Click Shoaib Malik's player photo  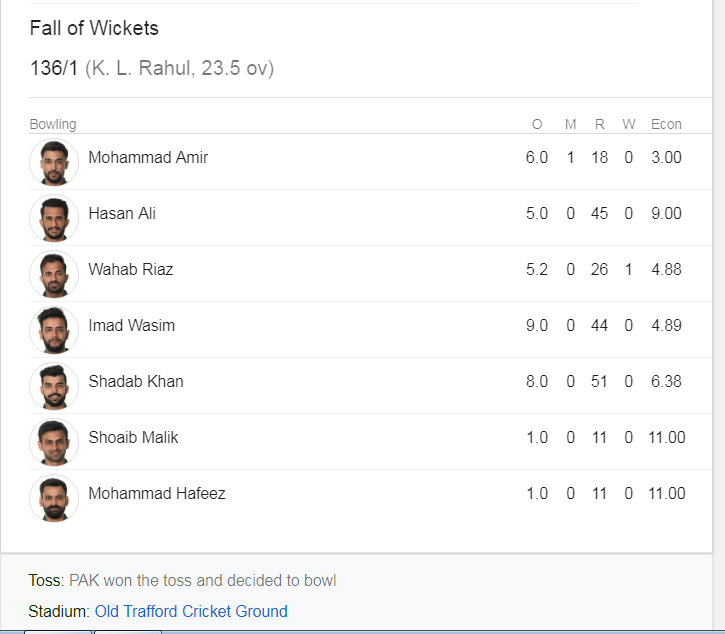(x=54, y=442)
